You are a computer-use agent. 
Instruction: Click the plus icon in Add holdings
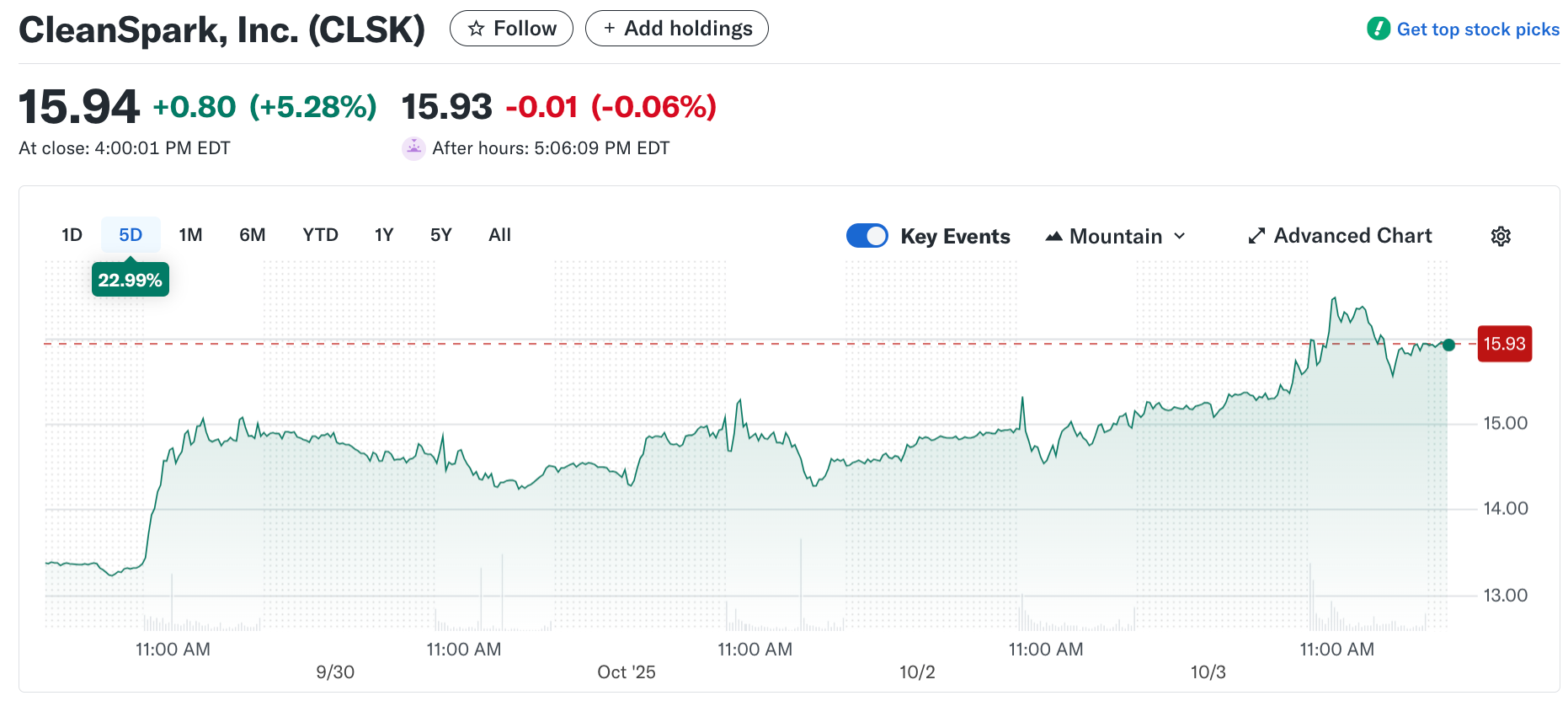pyautogui.click(x=610, y=29)
